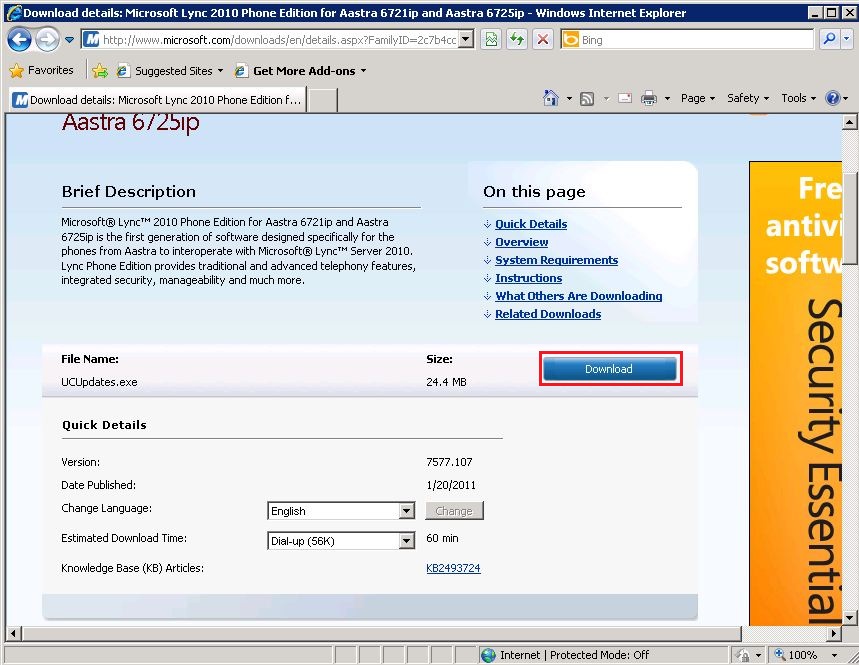Click the magnifier Search button
Screen dimensions: 859x665
click(x=829, y=39)
